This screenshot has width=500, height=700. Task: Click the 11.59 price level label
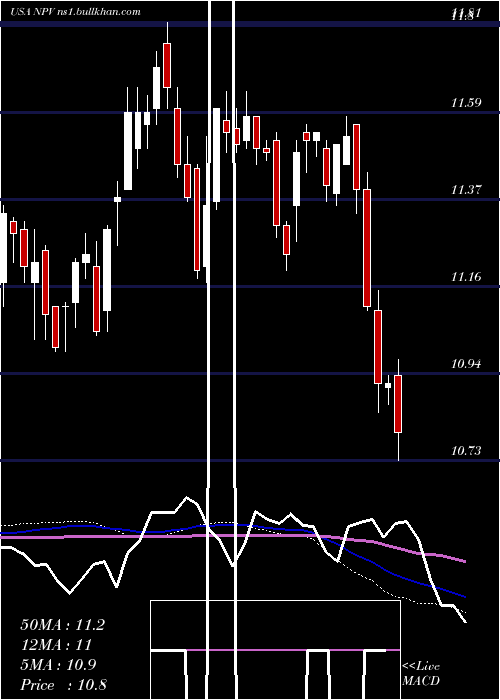(466, 103)
